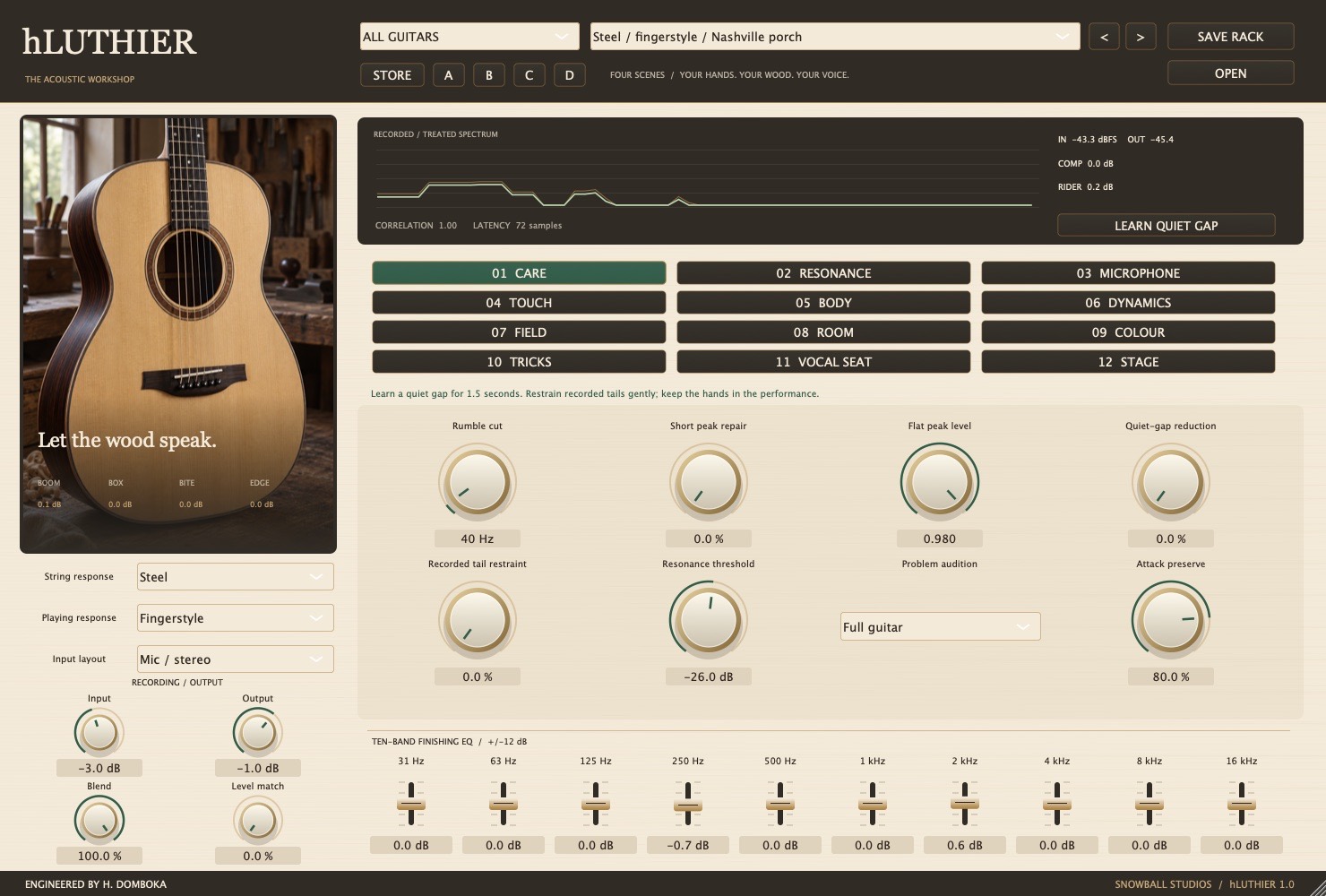Image resolution: width=1326 pixels, height=896 pixels.
Task: Switch to the 04 TOUCH tab
Action: (x=519, y=303)
